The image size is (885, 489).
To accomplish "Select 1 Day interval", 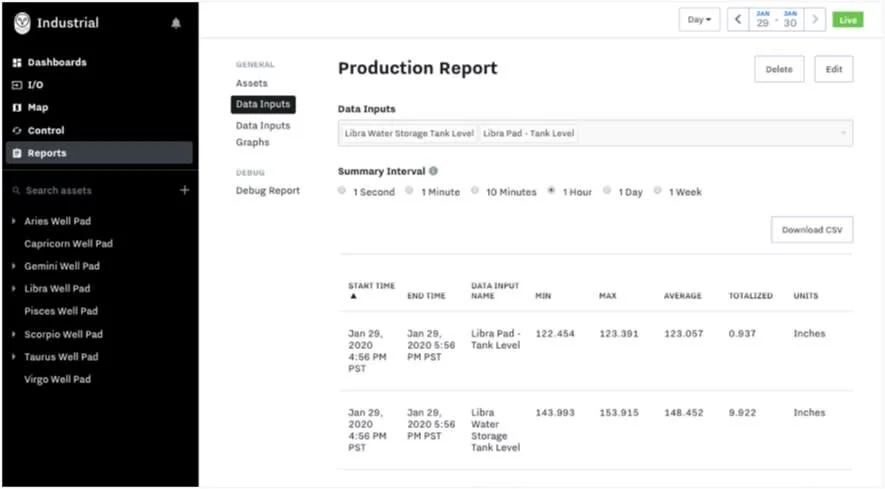I will [607, 190].
